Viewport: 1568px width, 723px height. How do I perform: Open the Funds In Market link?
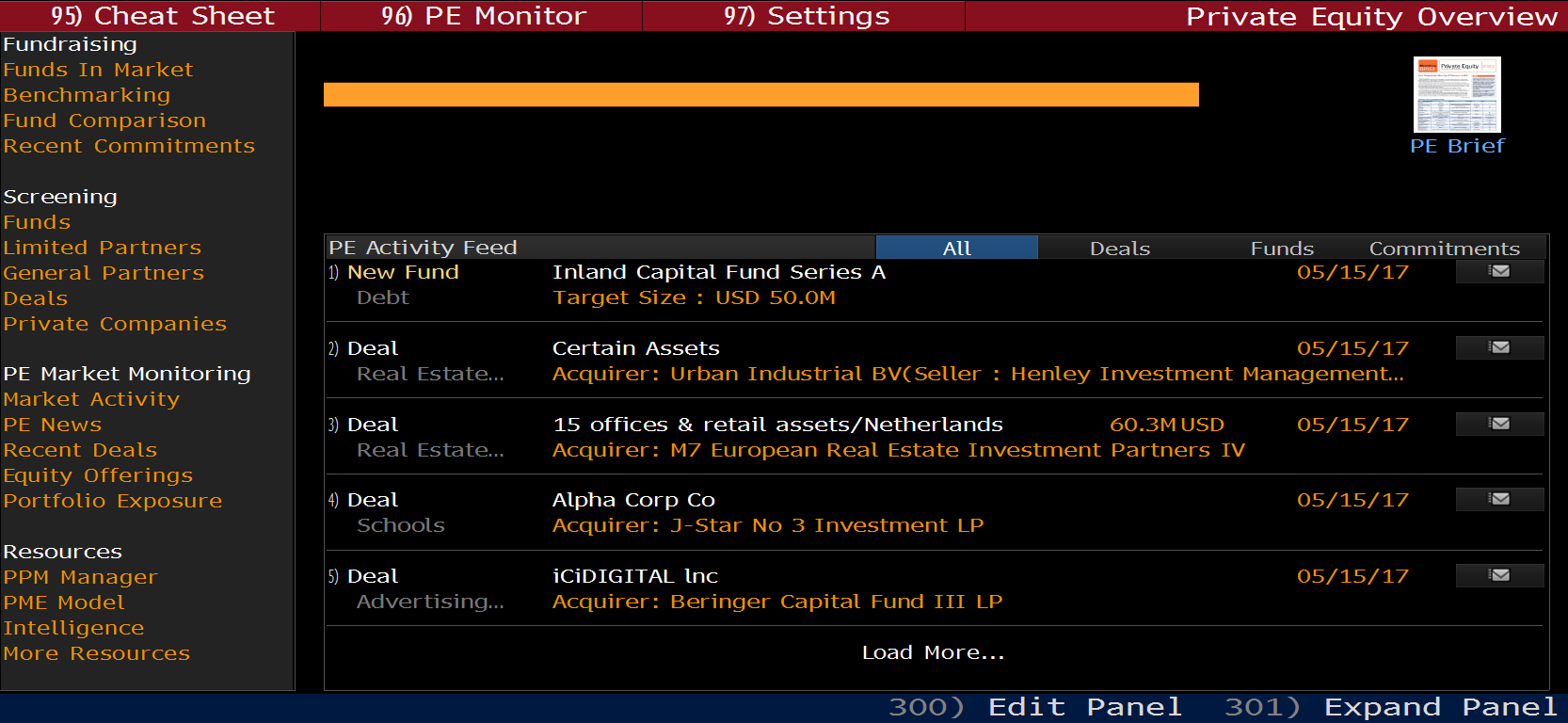pos(98,70)
